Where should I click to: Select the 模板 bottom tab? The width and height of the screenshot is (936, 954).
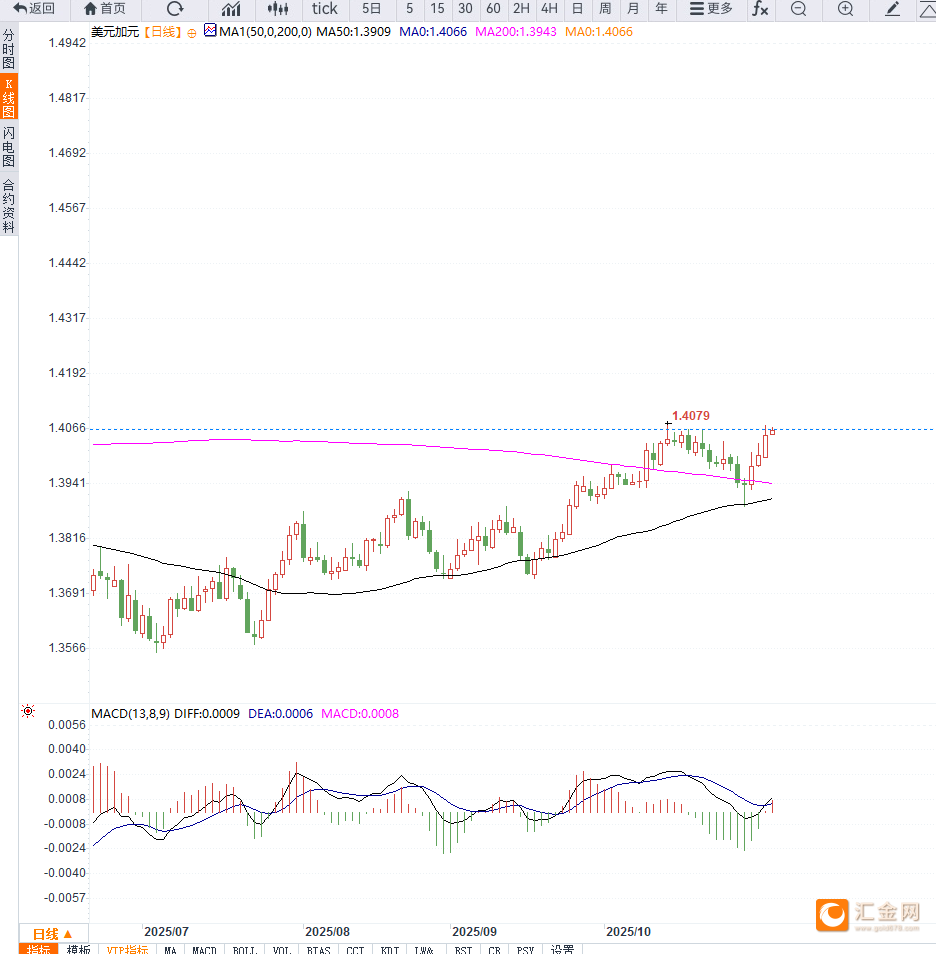point(79,949)
